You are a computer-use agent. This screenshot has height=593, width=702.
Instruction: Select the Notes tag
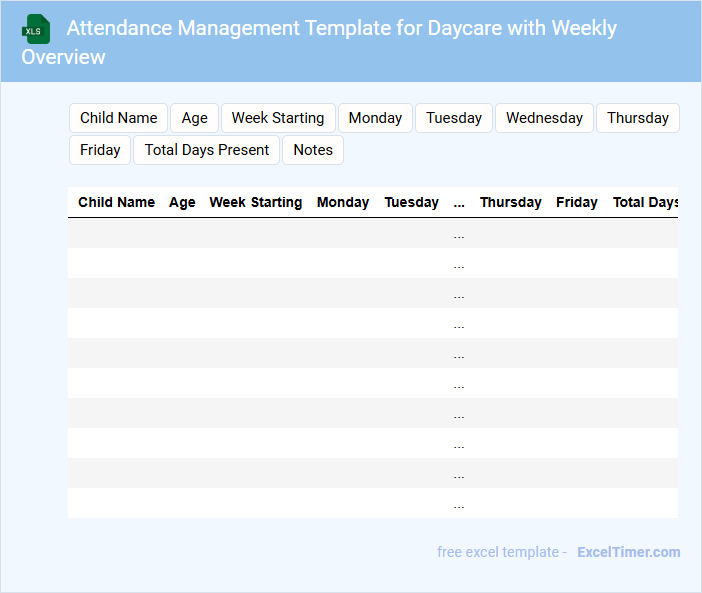pyautogui.click(x=313, y=150)
